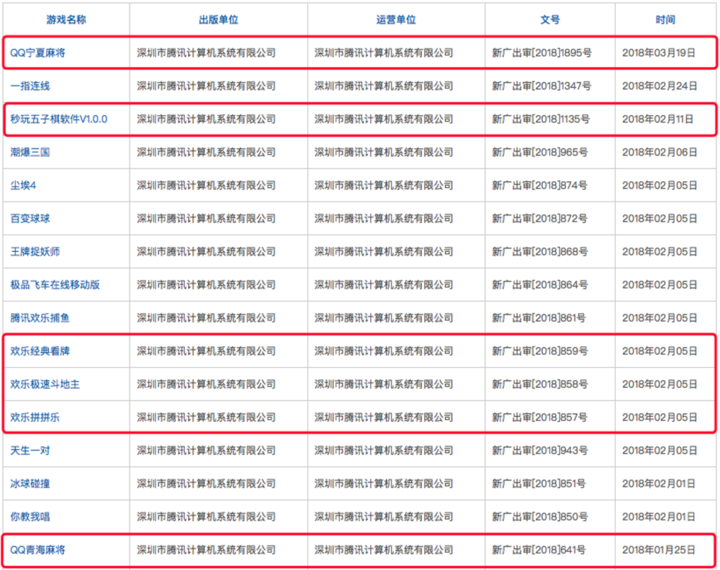Select approval number 新广出审[2018]874号
The height and width of the screenshot is (570, 720).
(540, 185)
